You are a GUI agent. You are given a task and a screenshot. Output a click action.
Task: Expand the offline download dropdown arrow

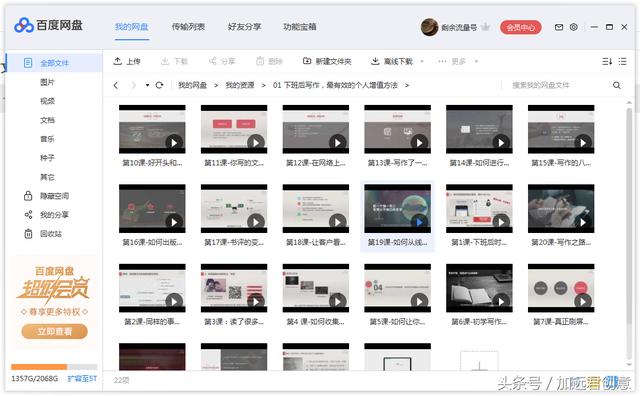coord(422,62)
